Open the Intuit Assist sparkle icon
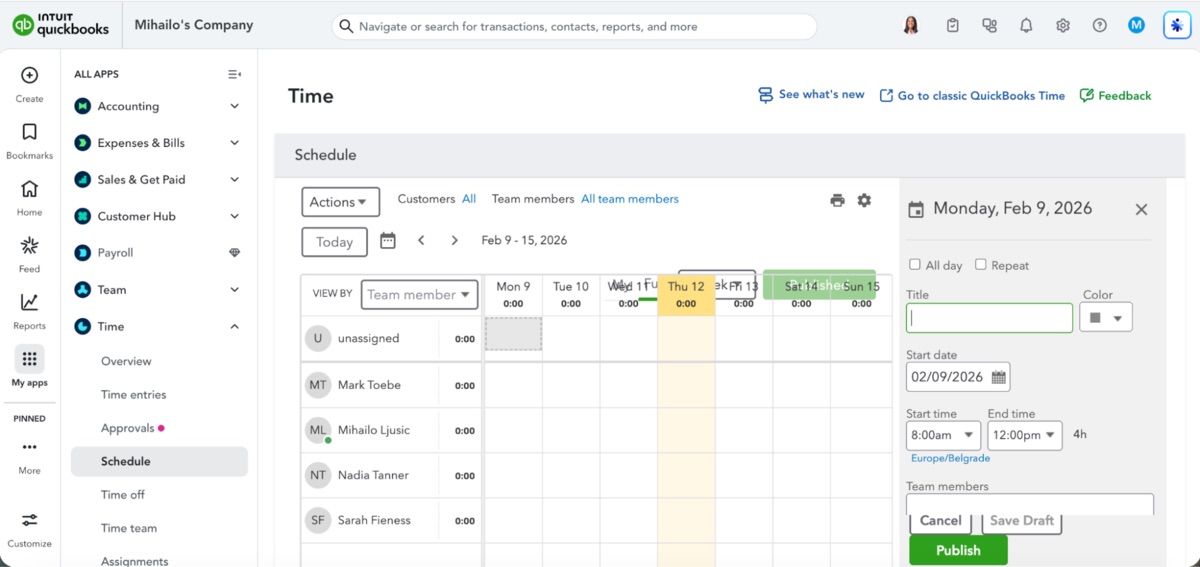Screen dimensions: 1200x567 (x=1177, y=26)
